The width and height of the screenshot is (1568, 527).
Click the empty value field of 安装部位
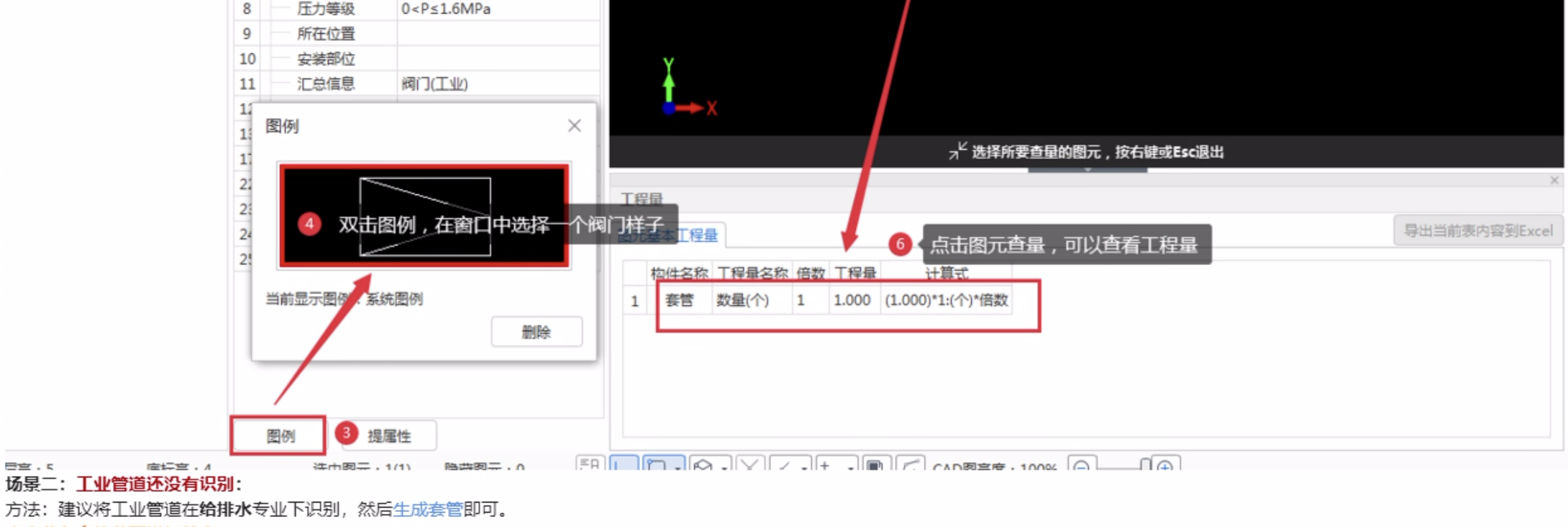coord(498,58)
